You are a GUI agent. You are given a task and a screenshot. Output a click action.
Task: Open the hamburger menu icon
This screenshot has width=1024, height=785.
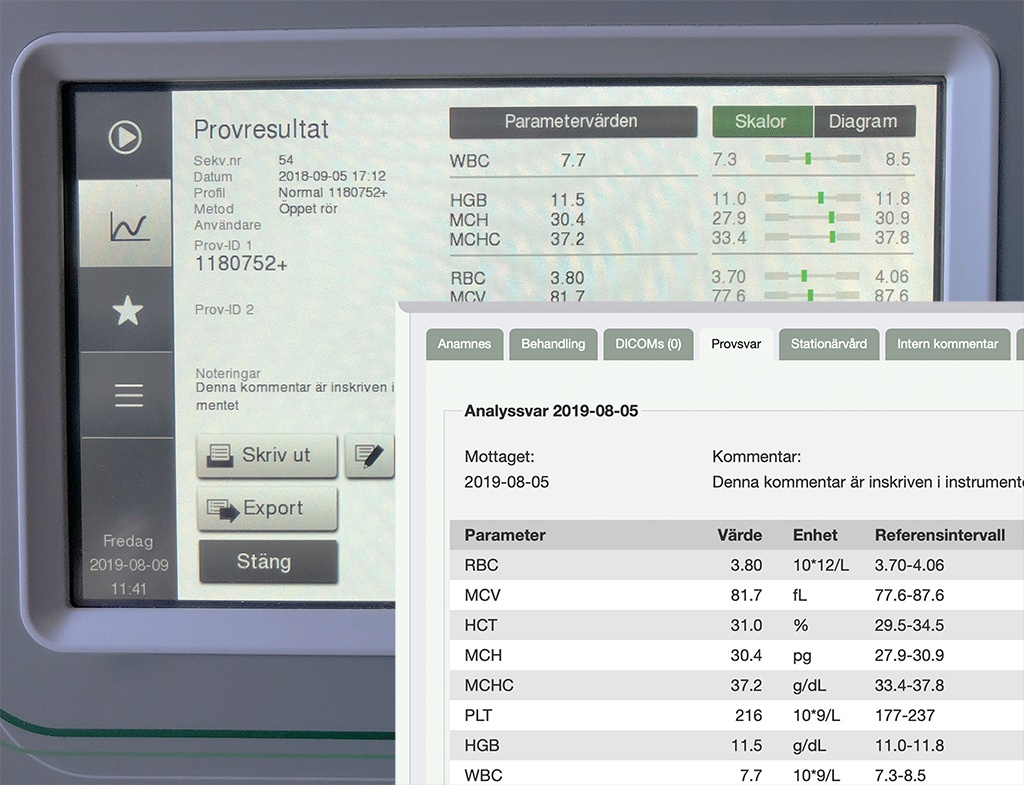pyautogui.click(x=128, y=396)
